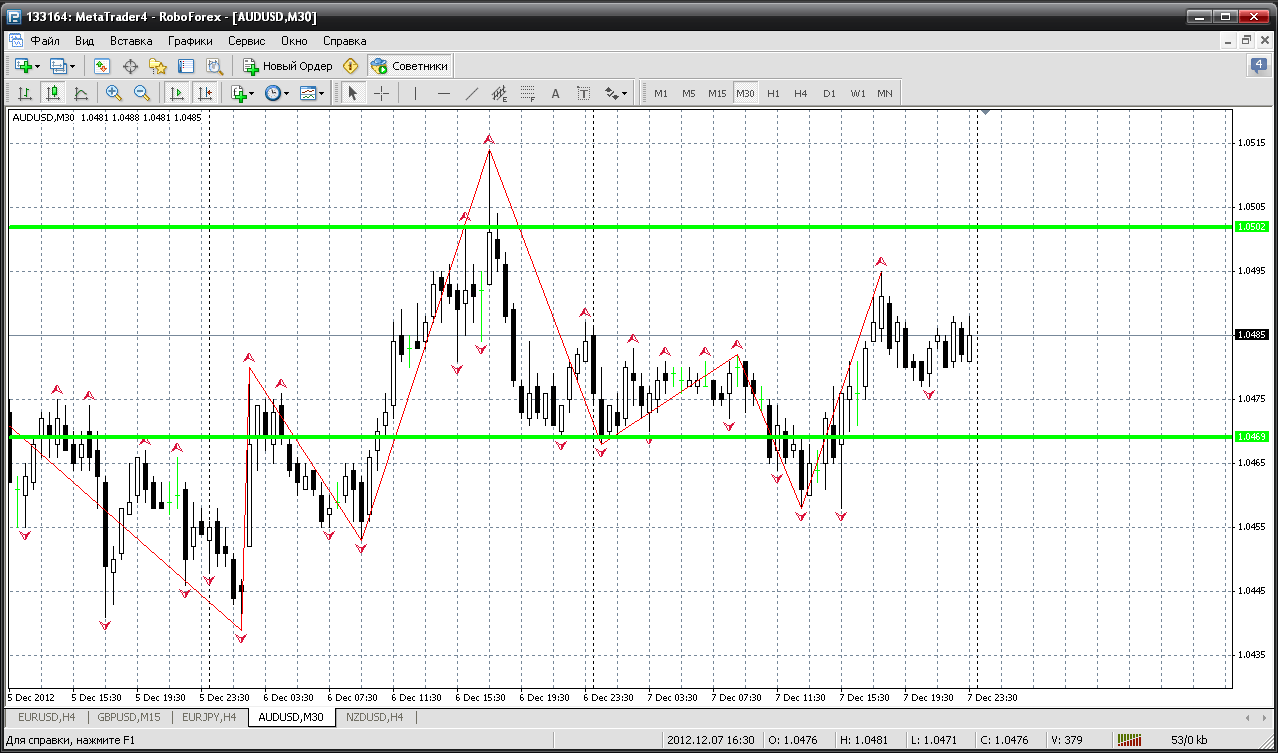Image resolution: width=1278 pixels, height=753 pixels.
Task: Expand the New Chart dropdown arrow
Action: (x=38, y=66)
